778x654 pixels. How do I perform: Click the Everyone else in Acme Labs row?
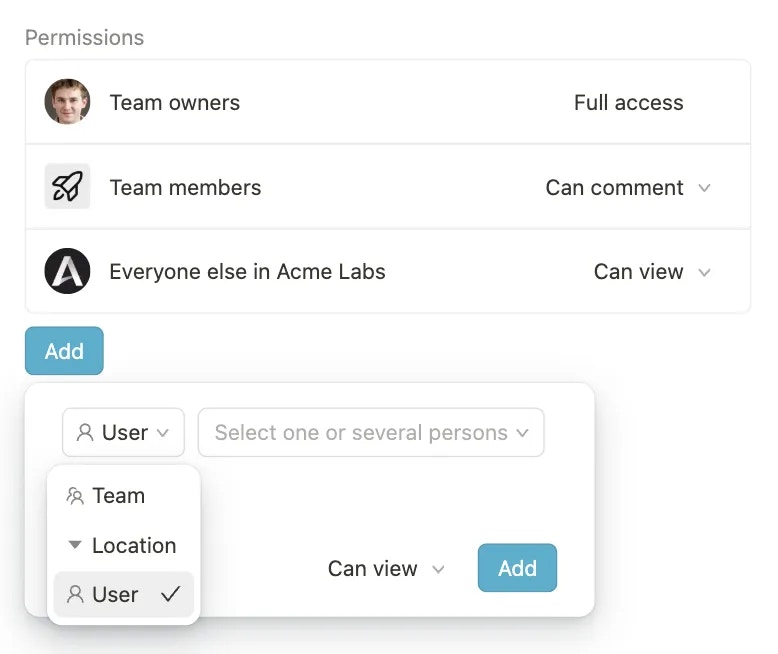(247, 272)
